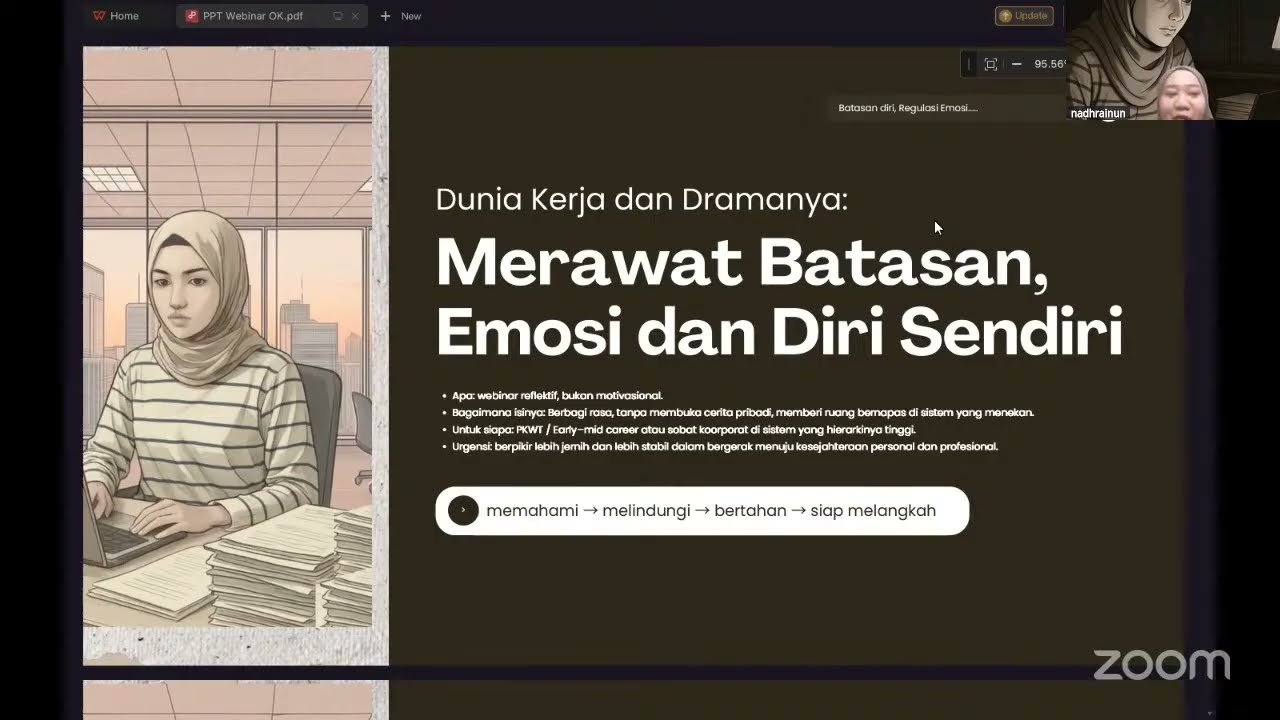The height and width of the screenshot is (720, 1280).
Task: Click the bullet starting 'Urgensi: berpikir lebih jernih'
Action: coord(724,446)
